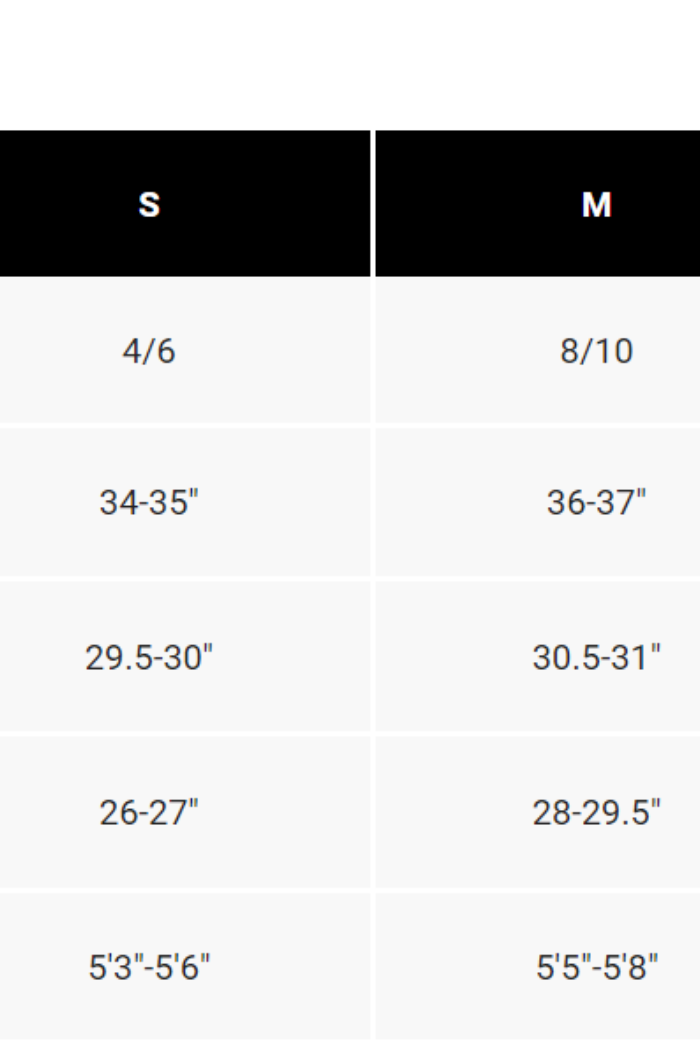Click the 36-37" measurement cell
The width and height of the screenshot is (700, 1050).
[596, 502]
